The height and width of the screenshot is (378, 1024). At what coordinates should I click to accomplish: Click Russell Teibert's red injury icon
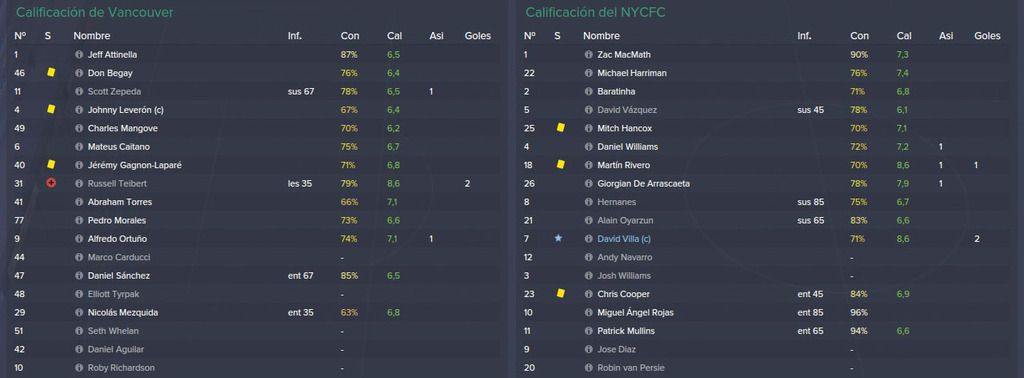pos(51,183)
